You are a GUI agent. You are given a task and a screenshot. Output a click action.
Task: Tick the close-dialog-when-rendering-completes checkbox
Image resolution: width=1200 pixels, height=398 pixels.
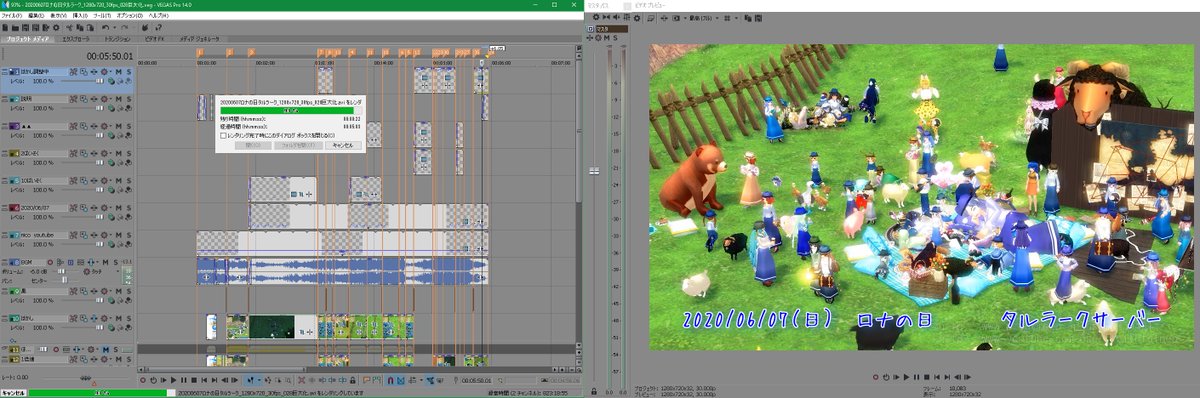click(x=222, y=135)
